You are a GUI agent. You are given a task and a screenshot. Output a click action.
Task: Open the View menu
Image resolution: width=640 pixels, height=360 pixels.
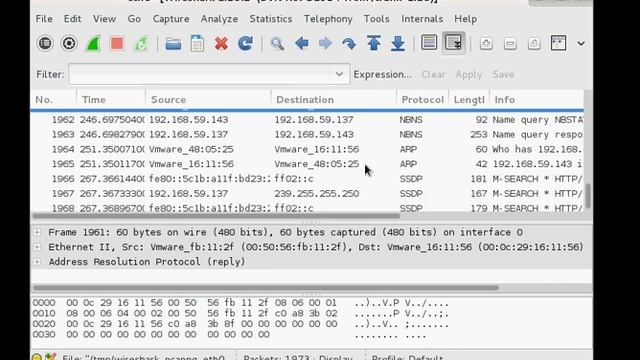[104, 19]
